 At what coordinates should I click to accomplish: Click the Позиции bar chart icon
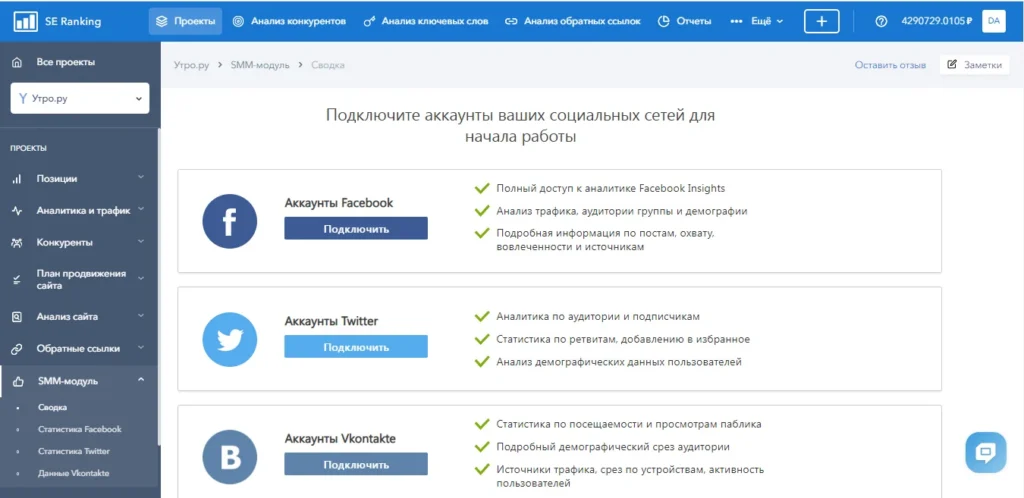17,178
